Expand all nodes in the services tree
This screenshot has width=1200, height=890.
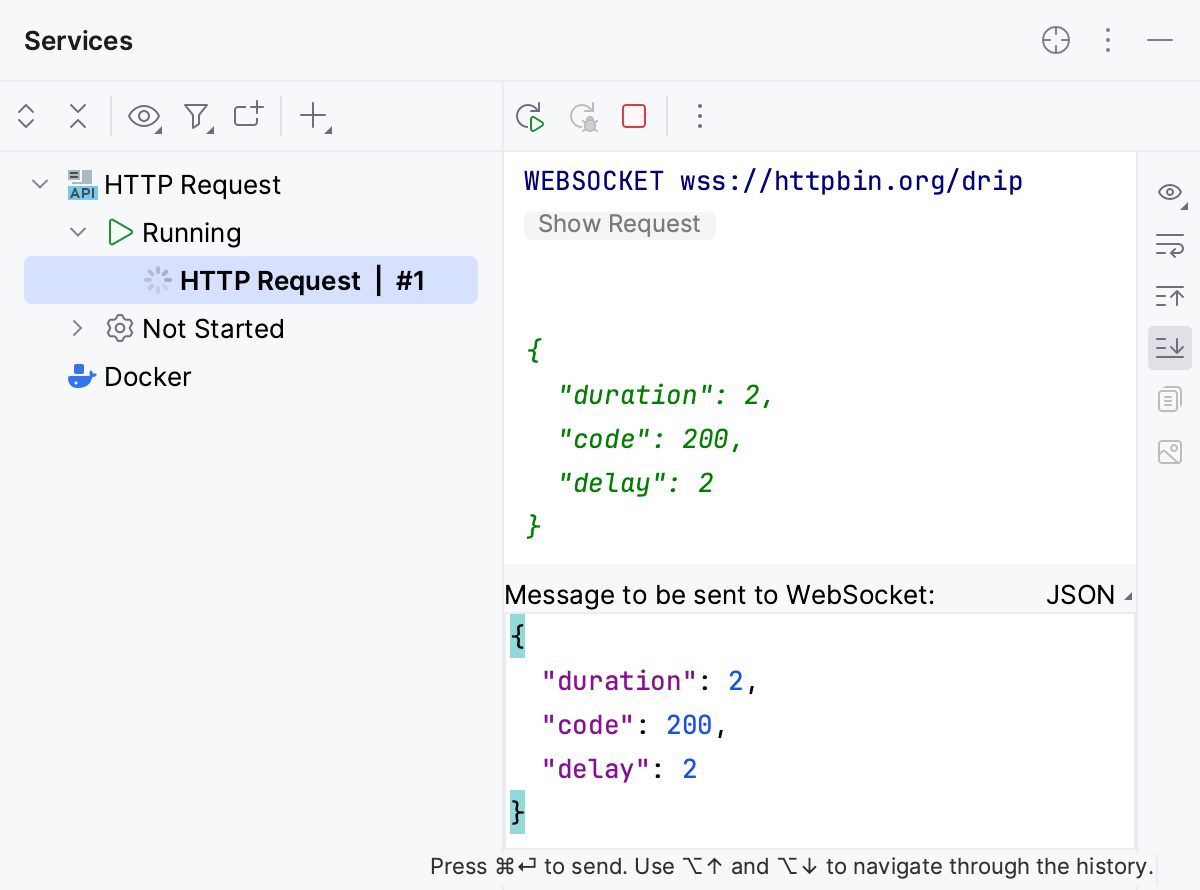[26, 116]
